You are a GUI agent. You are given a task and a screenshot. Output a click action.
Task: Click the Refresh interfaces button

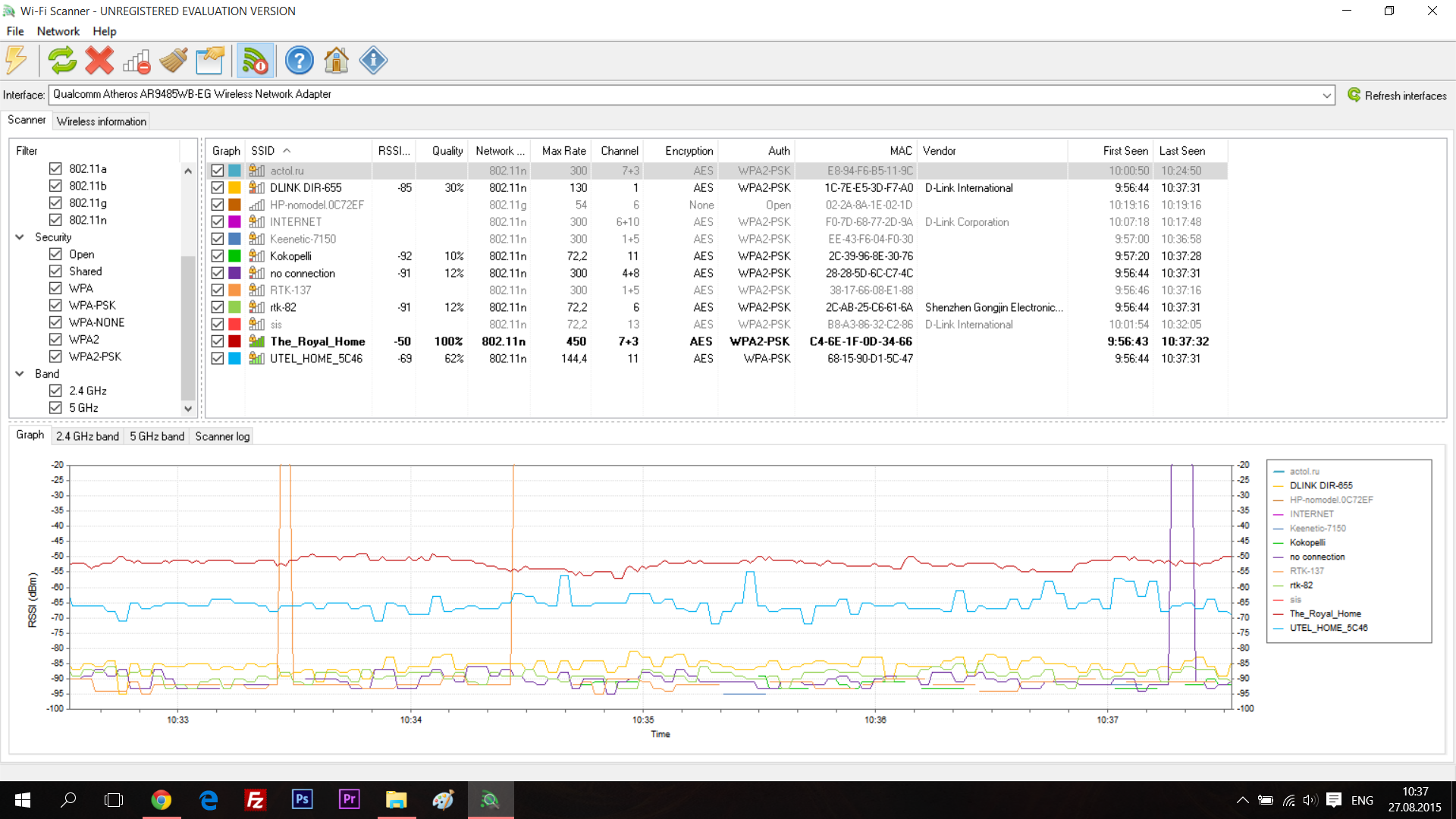[x=1397, y=95]
